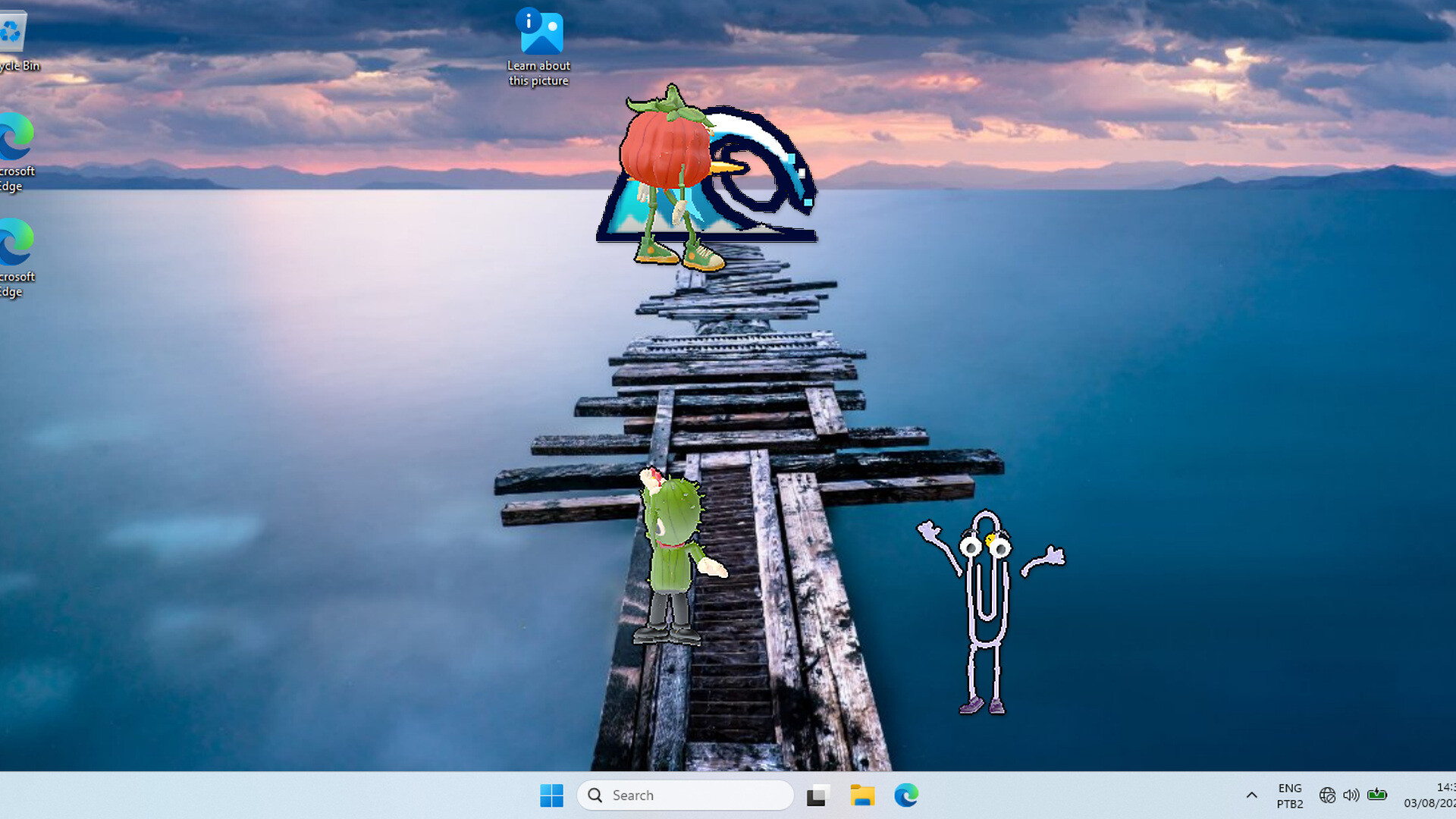Show hidden icons in system tray
This screenshot has width=1456, height=819.
click(1252, 795)
